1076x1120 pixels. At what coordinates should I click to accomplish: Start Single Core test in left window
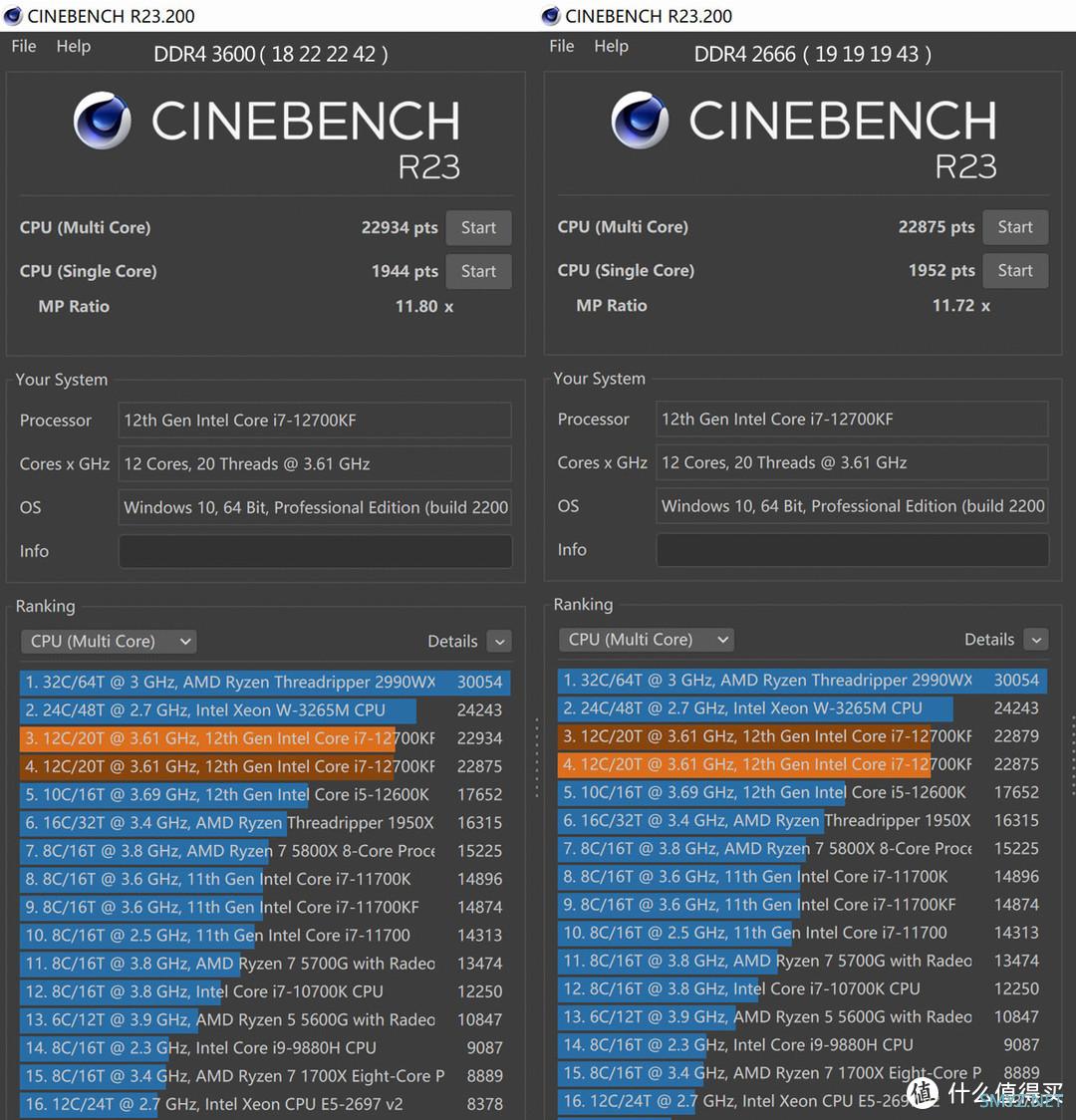click(x=478, y=271)
